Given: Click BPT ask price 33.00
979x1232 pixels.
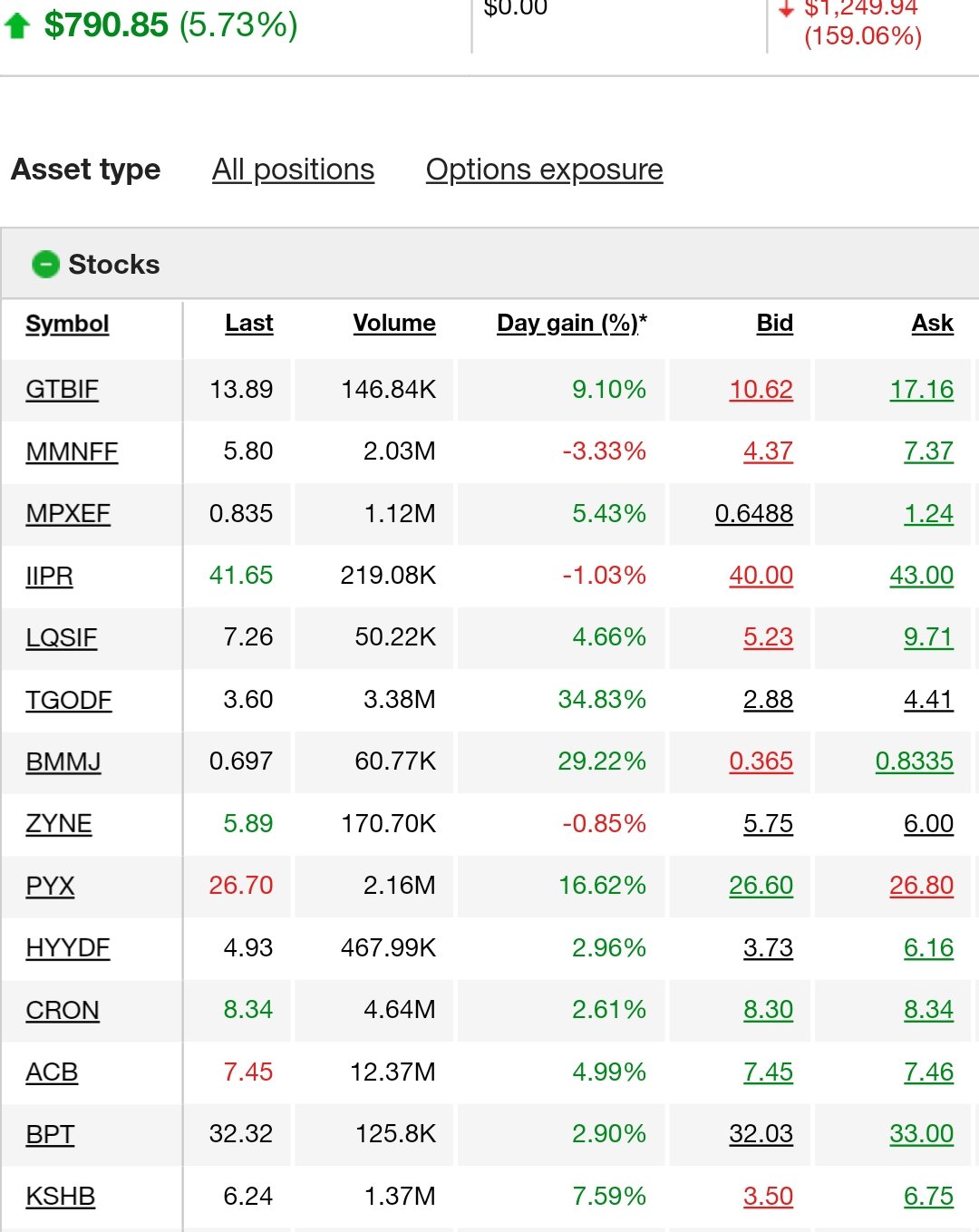Looking at the screenshot, I should [x=922, y=1133].
